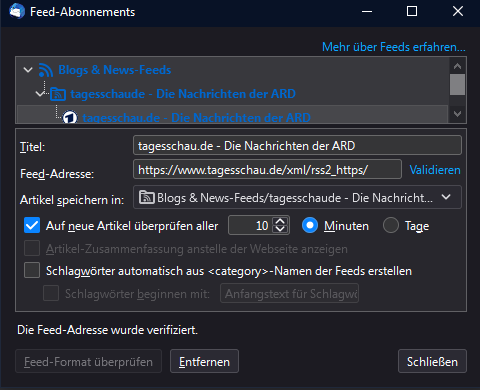Click the Entfernen button
The height and width of the screenshot is (390, 480).
click(204, 361)
